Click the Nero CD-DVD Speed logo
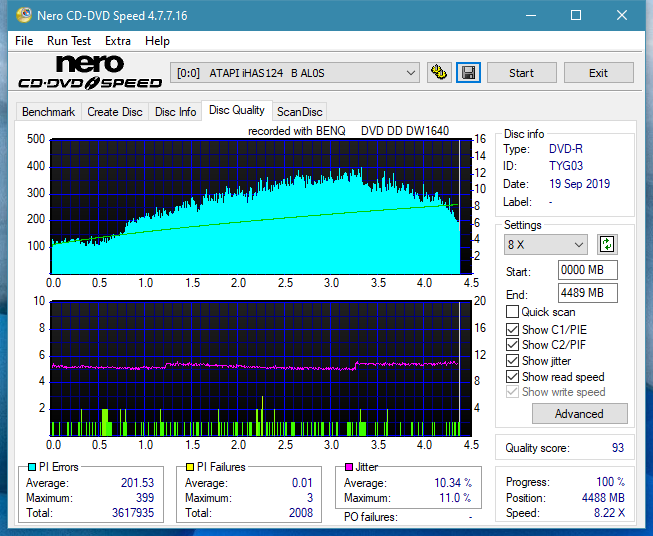The image size is (653, 536). click(90, 72)
